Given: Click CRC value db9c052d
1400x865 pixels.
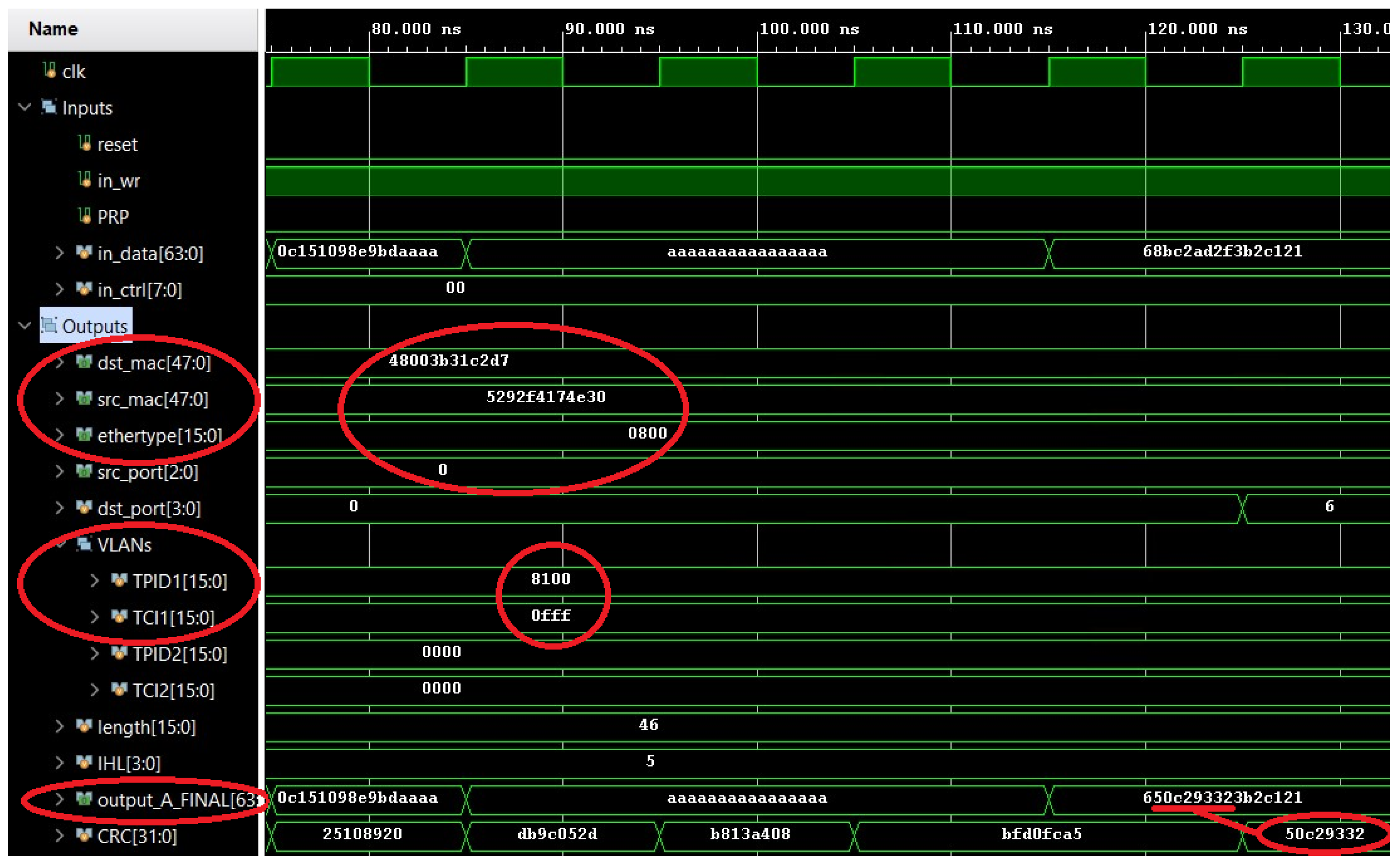Looking at the screenshot, I should 557,834.
